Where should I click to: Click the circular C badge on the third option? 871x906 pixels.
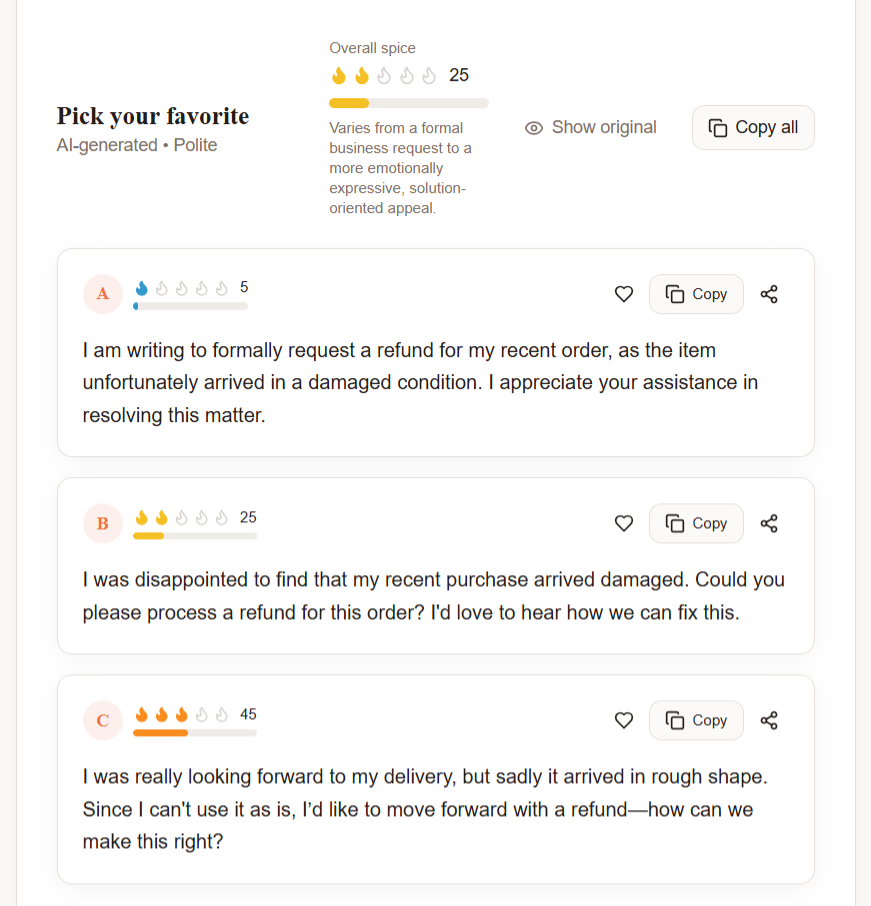pyautogui.click(x=102, y=720)
